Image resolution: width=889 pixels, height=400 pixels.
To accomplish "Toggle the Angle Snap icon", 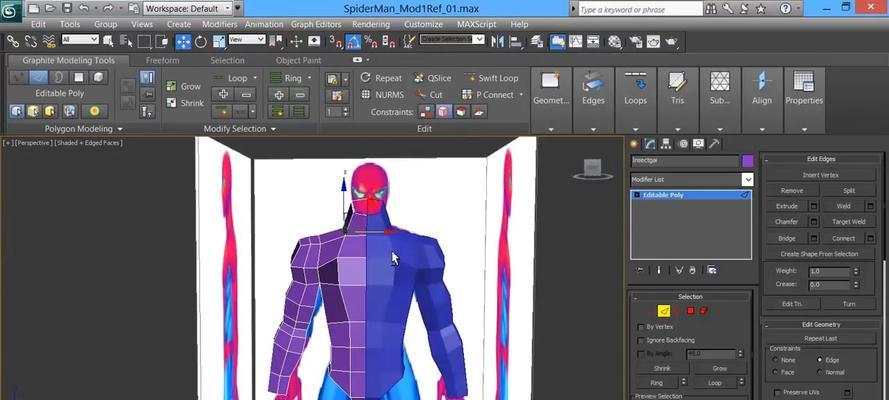I will point(353,41).
